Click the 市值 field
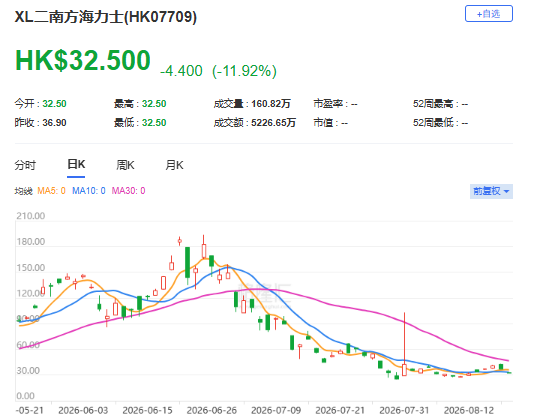This screenshot has height=419, width=535. coord(330,122)
